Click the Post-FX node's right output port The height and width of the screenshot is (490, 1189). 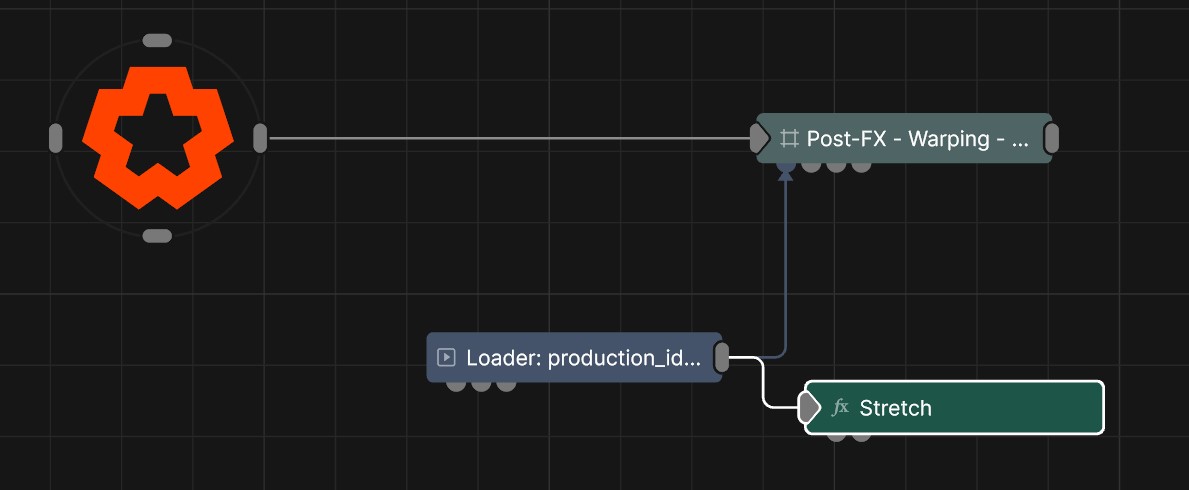[1051, 138]
